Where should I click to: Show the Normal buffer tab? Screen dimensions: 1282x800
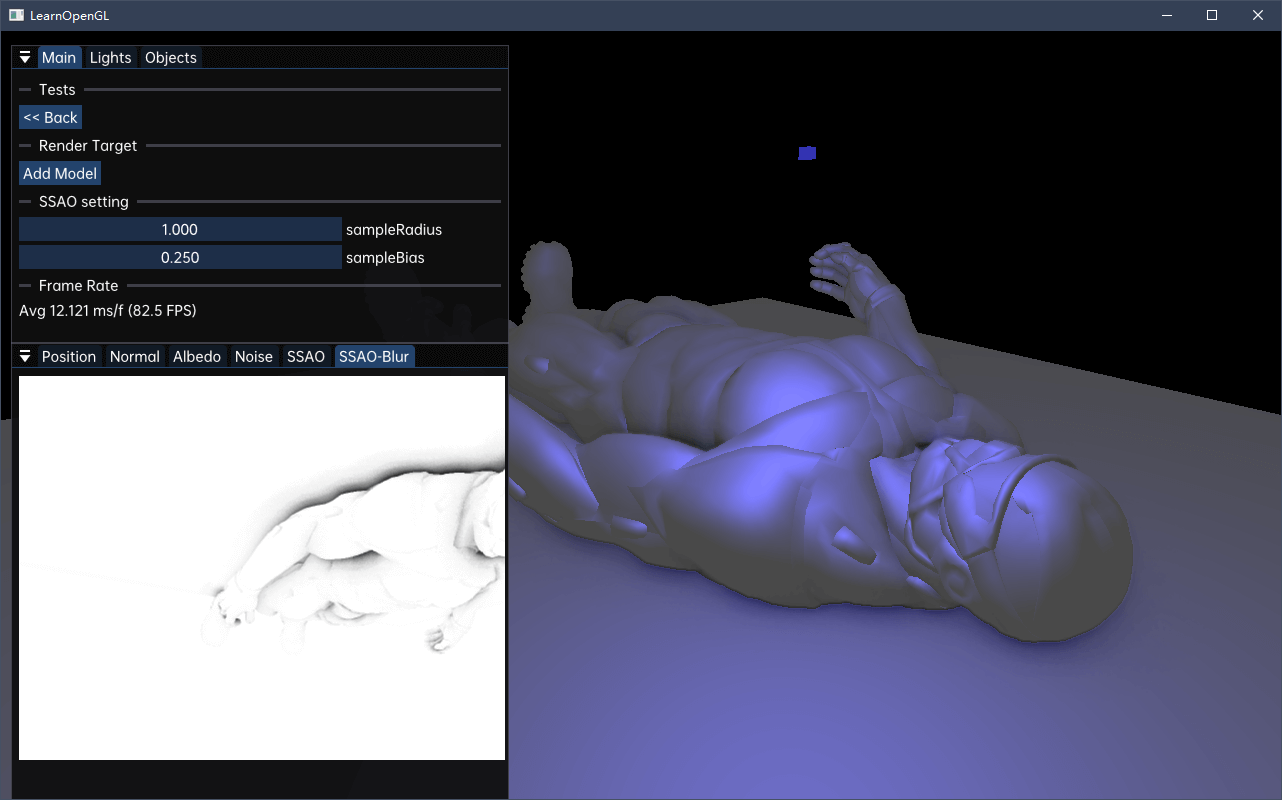pyautogui.click(x=135, y=357)
